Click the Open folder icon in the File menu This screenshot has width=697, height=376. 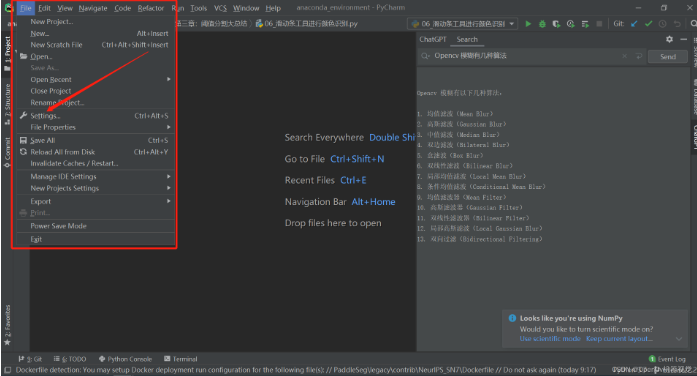coord(24,56)
